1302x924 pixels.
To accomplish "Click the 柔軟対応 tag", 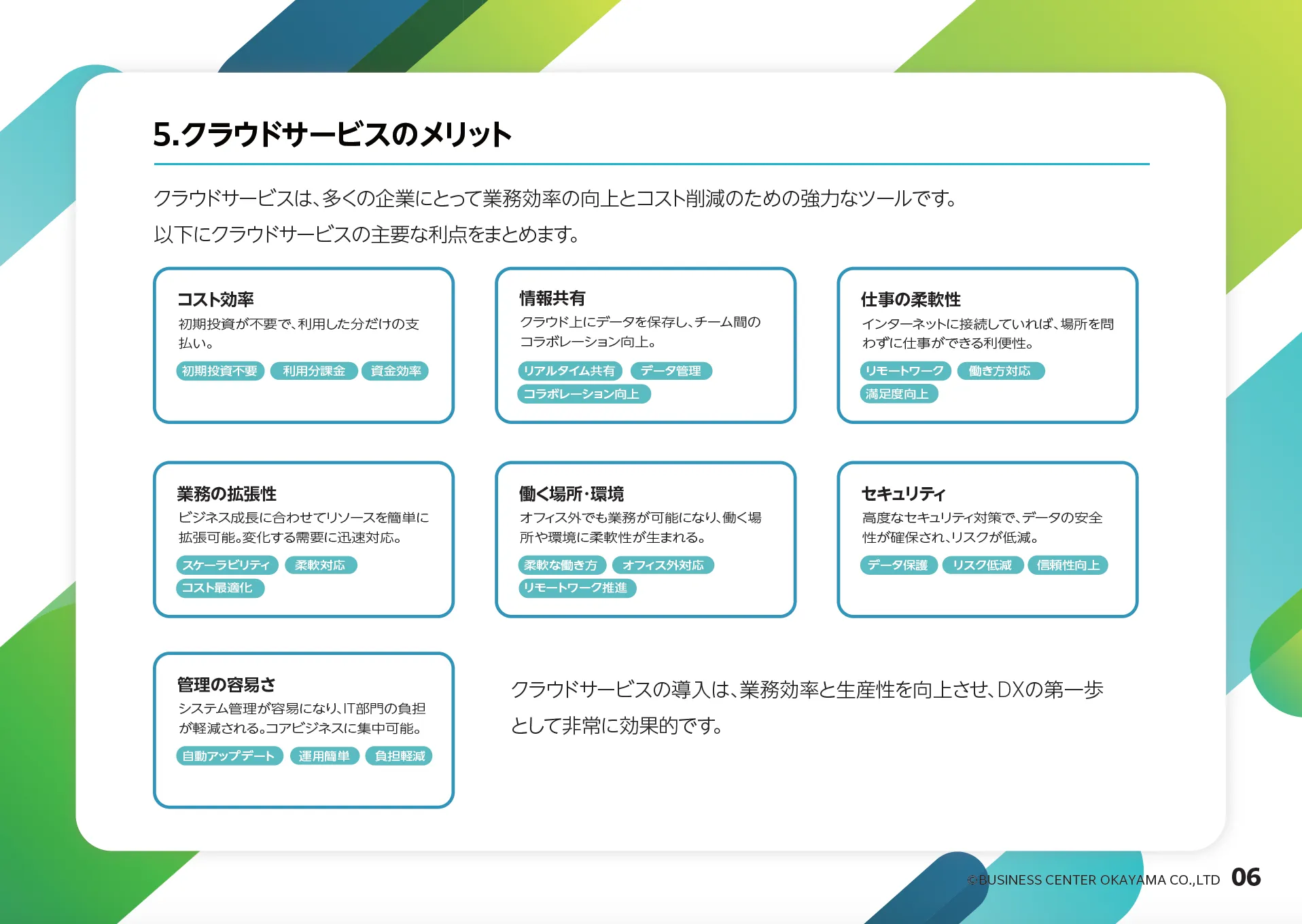I will coord(320,565).
